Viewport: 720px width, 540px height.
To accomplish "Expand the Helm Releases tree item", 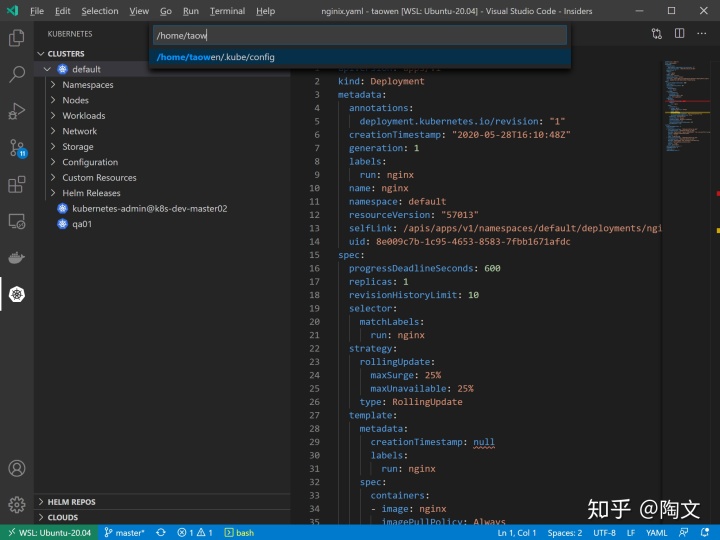I will pyautogui.click(x=53, y=193).
